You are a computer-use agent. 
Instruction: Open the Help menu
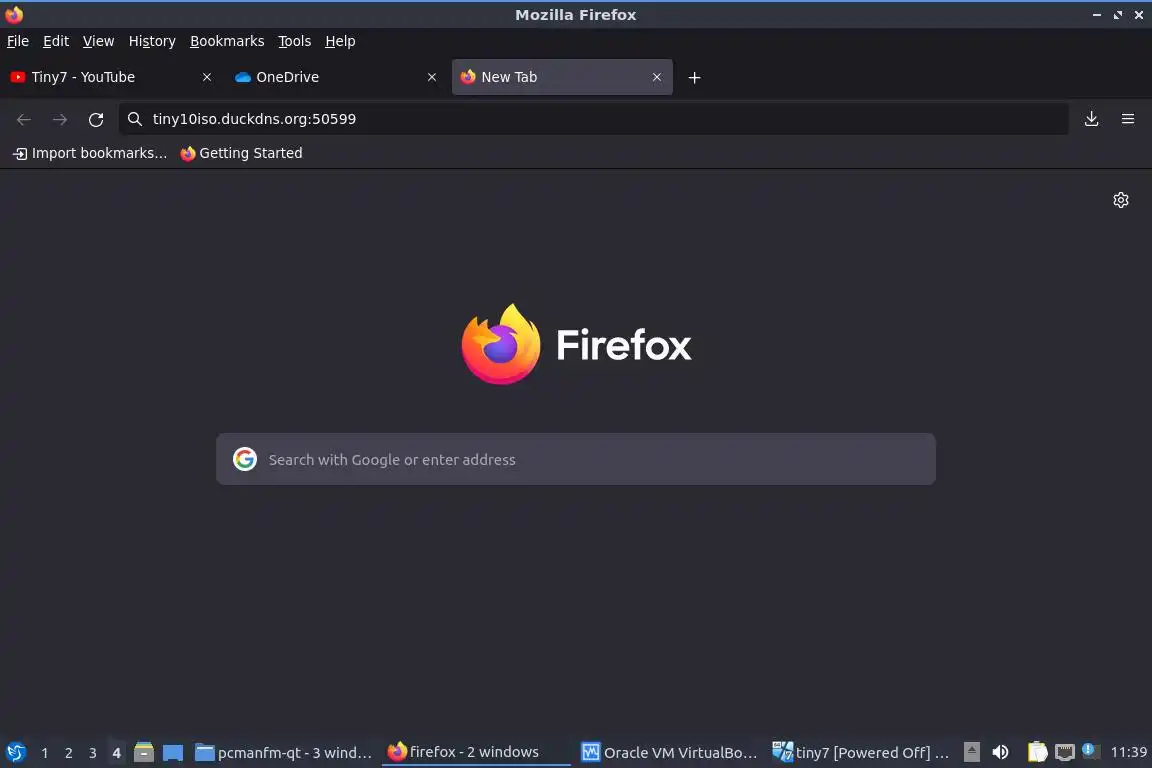coord(340,41)
